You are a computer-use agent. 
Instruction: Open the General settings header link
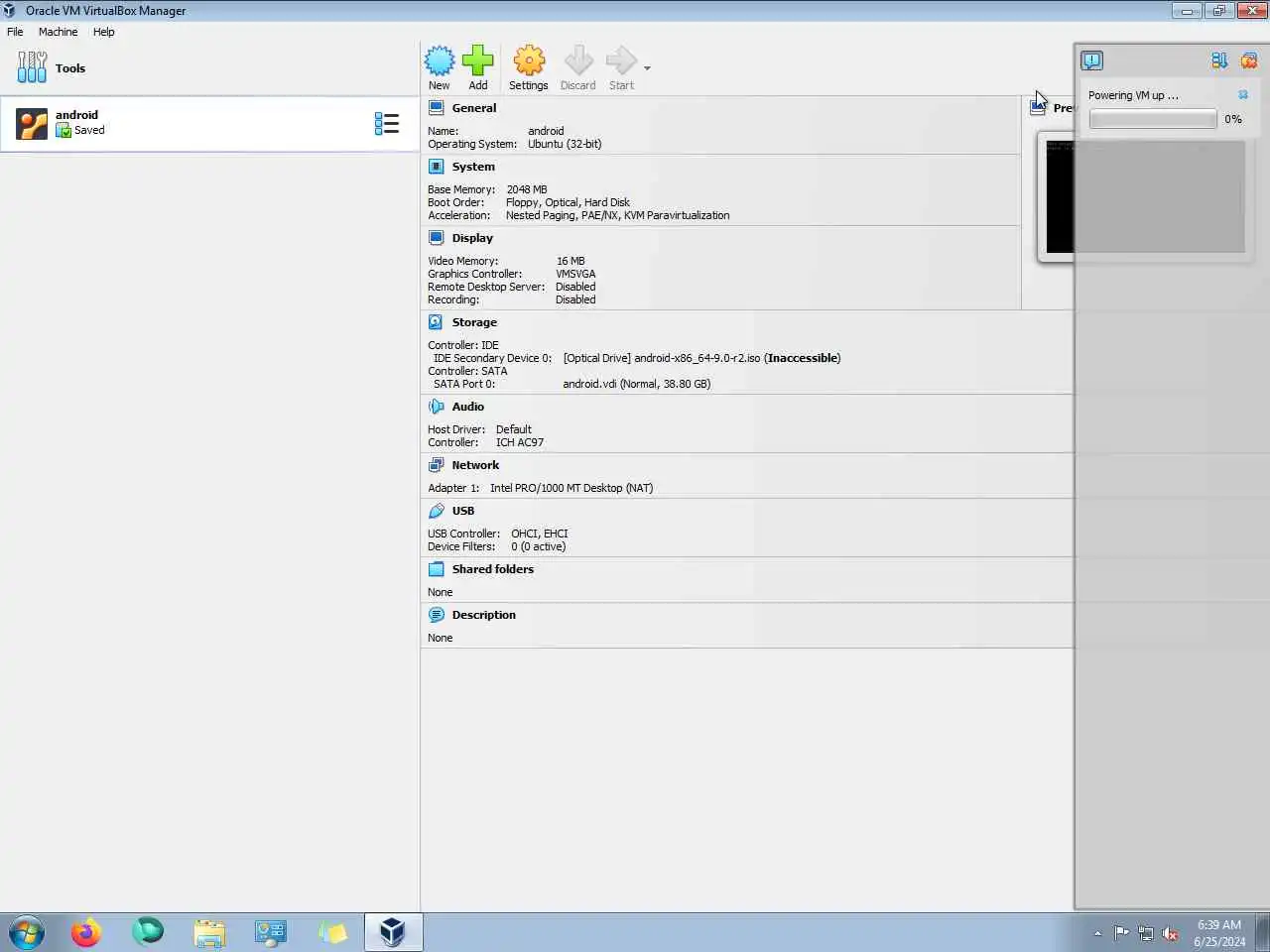click(x=474, y=108)
